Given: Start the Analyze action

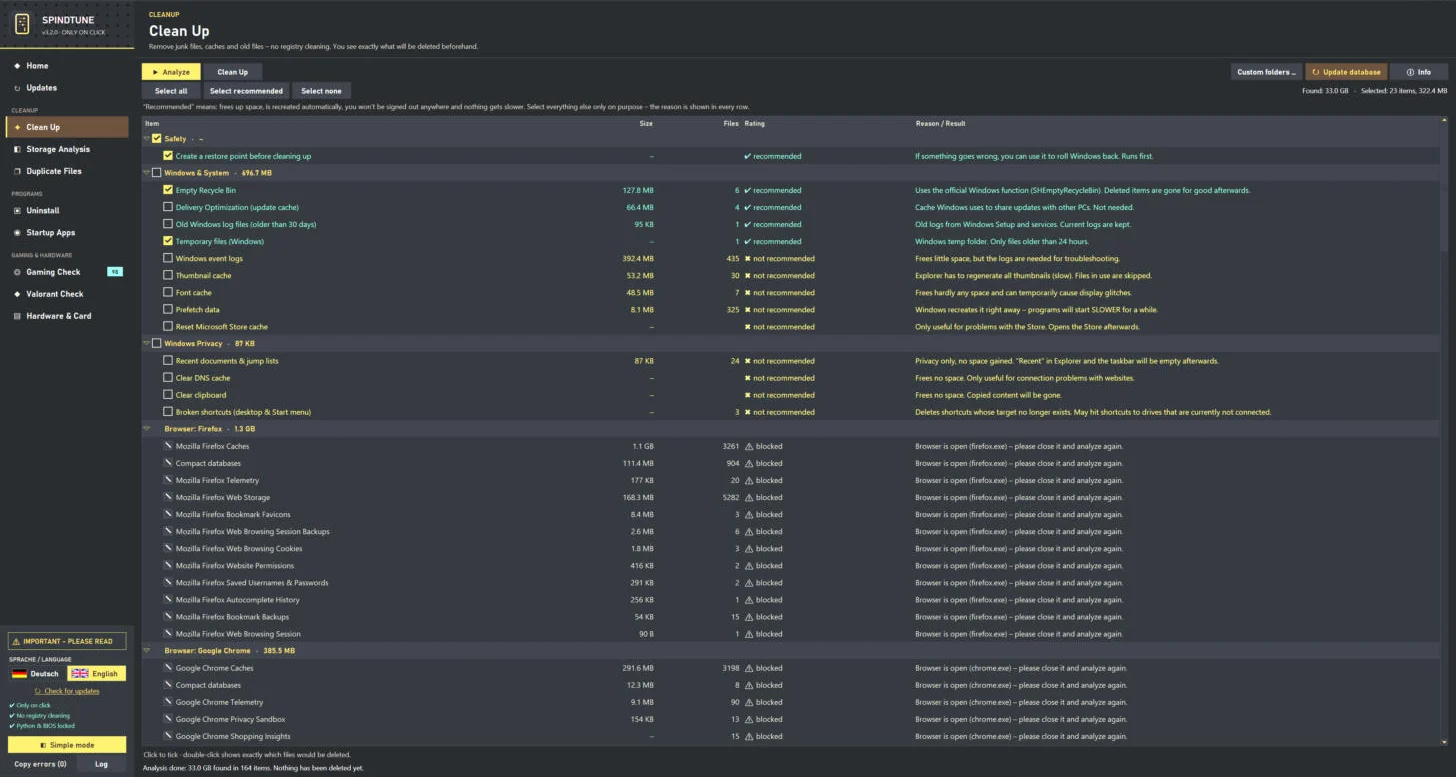Looking at the screenshot, I should coord(171,72).
